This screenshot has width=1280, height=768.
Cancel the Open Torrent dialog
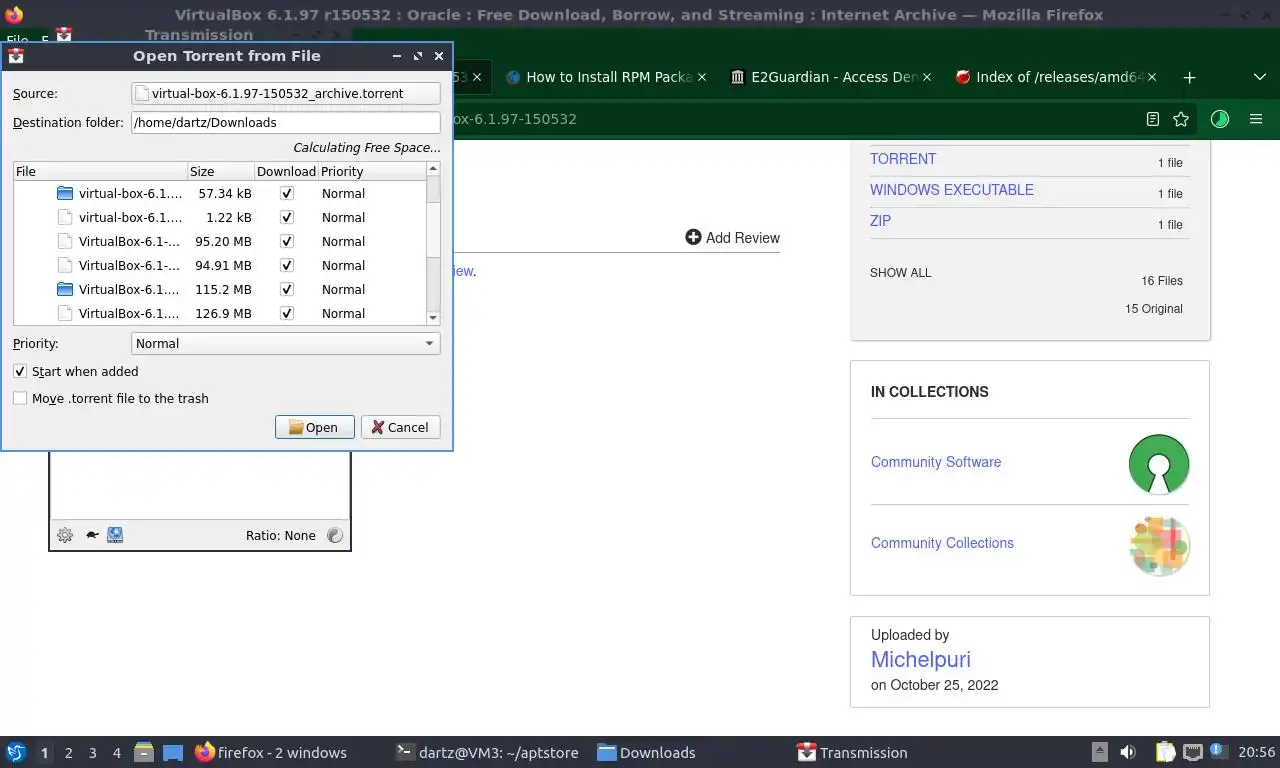click(400, 427)
